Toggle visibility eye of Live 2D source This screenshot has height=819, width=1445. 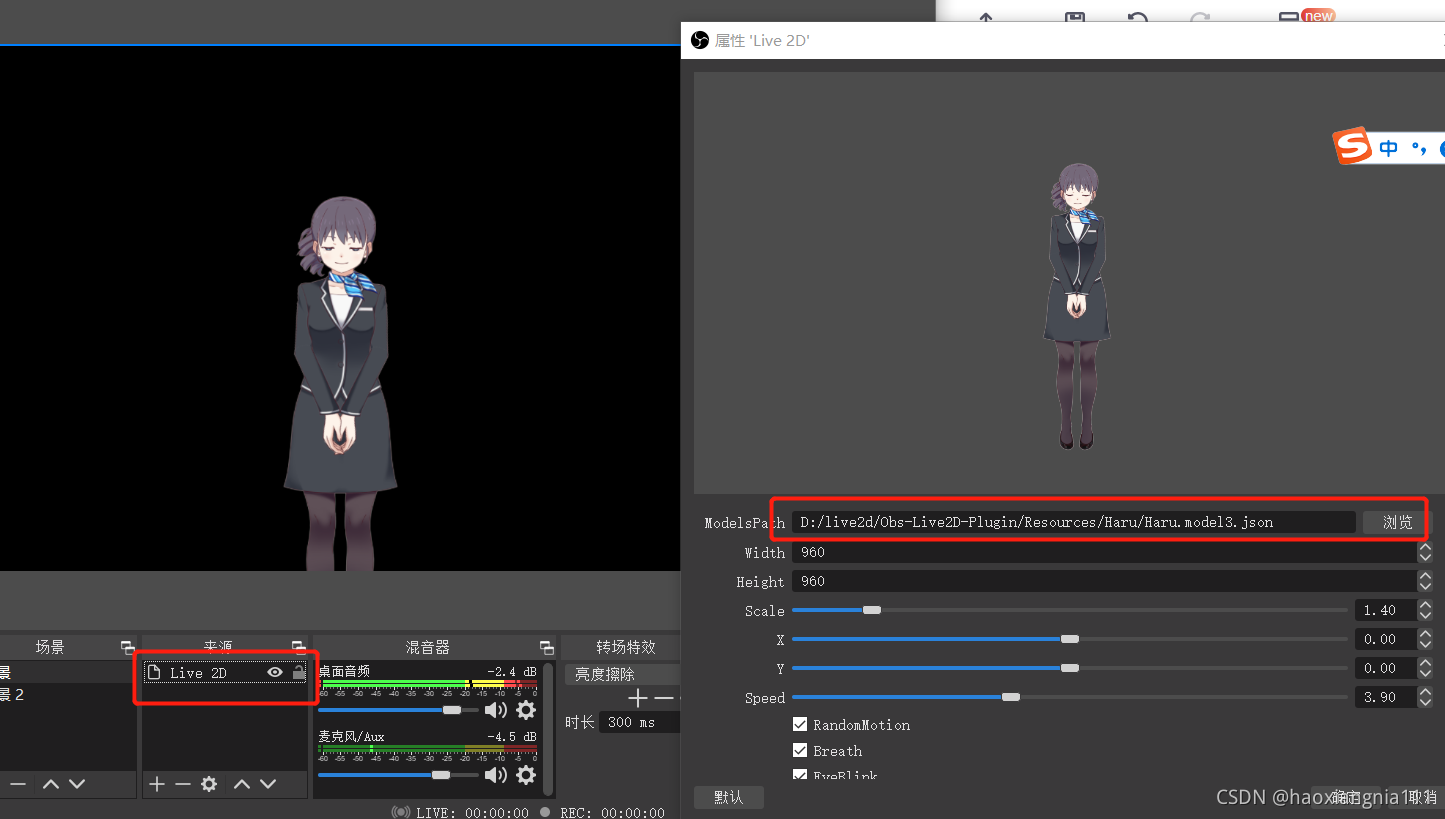[x=275, y=673]
